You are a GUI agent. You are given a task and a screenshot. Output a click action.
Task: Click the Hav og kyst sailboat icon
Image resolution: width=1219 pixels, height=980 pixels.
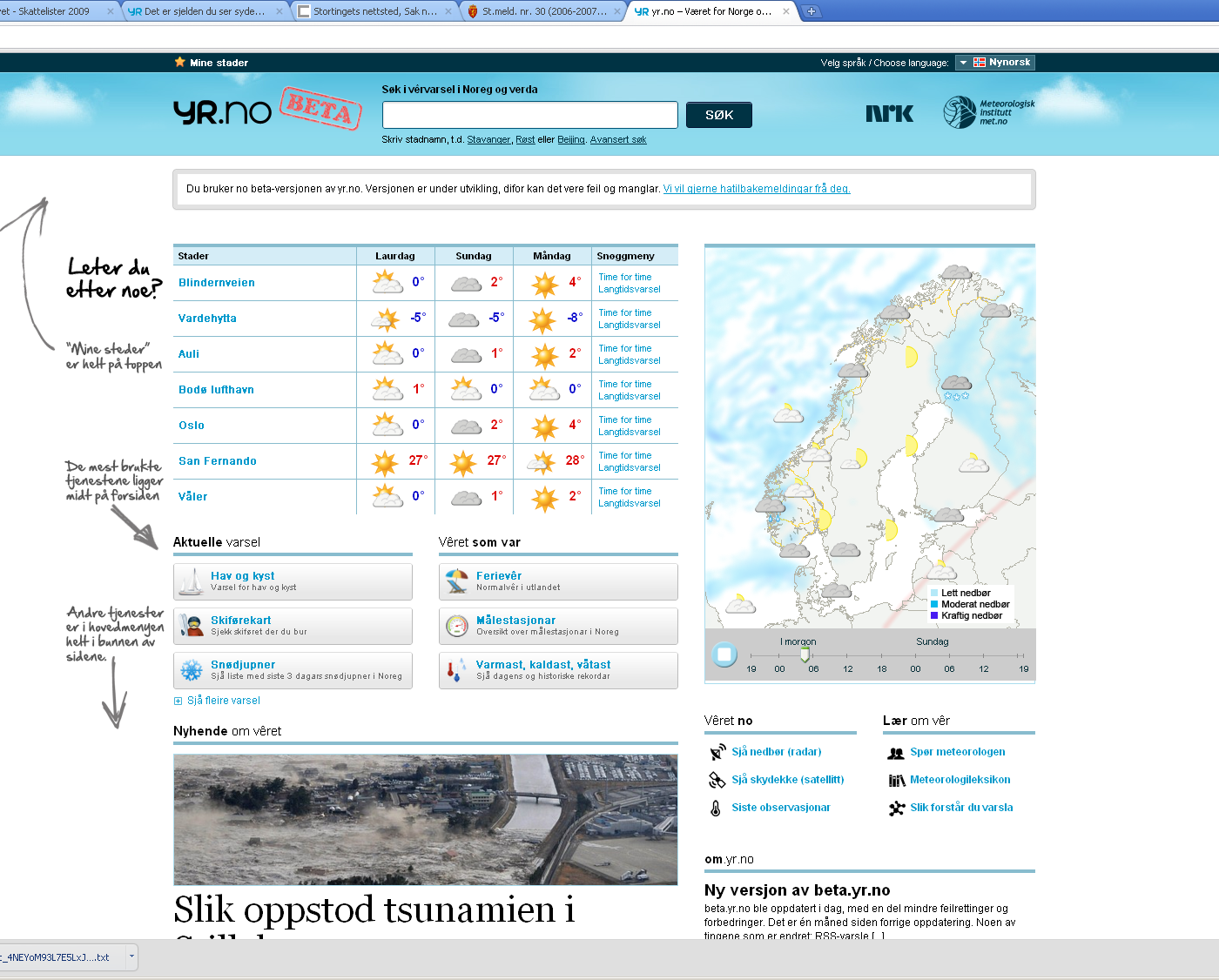191,581
